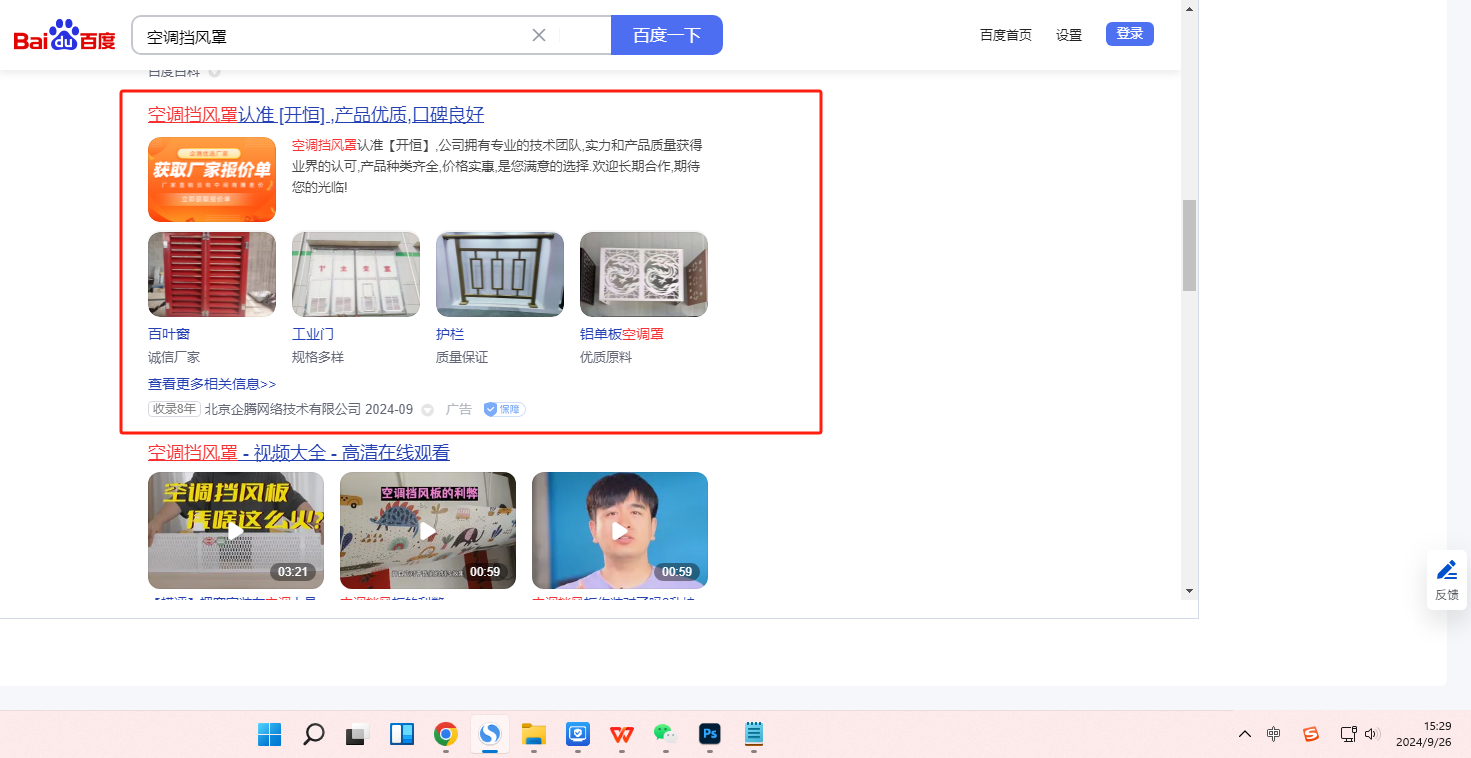
Task: Open 空调挡风罩 - 视频大全 - 高清在线观看 link
Action: click(299, 453)
